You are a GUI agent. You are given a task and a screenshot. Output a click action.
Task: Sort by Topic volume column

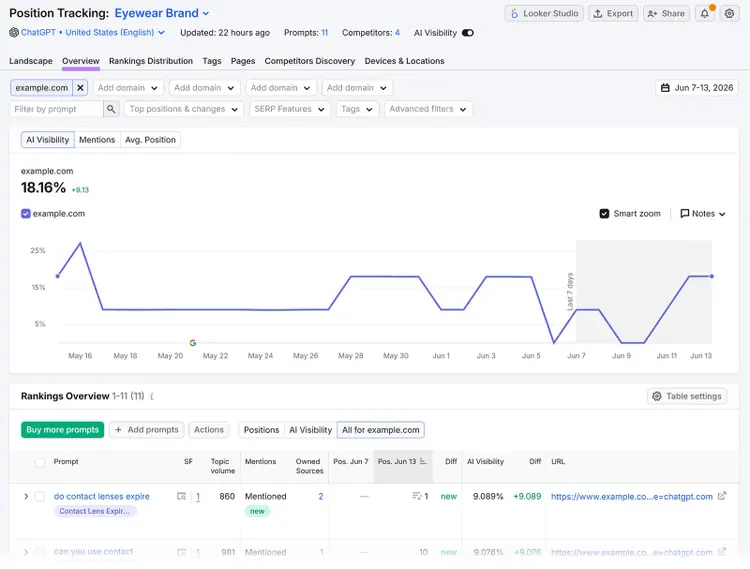(222, 466)
